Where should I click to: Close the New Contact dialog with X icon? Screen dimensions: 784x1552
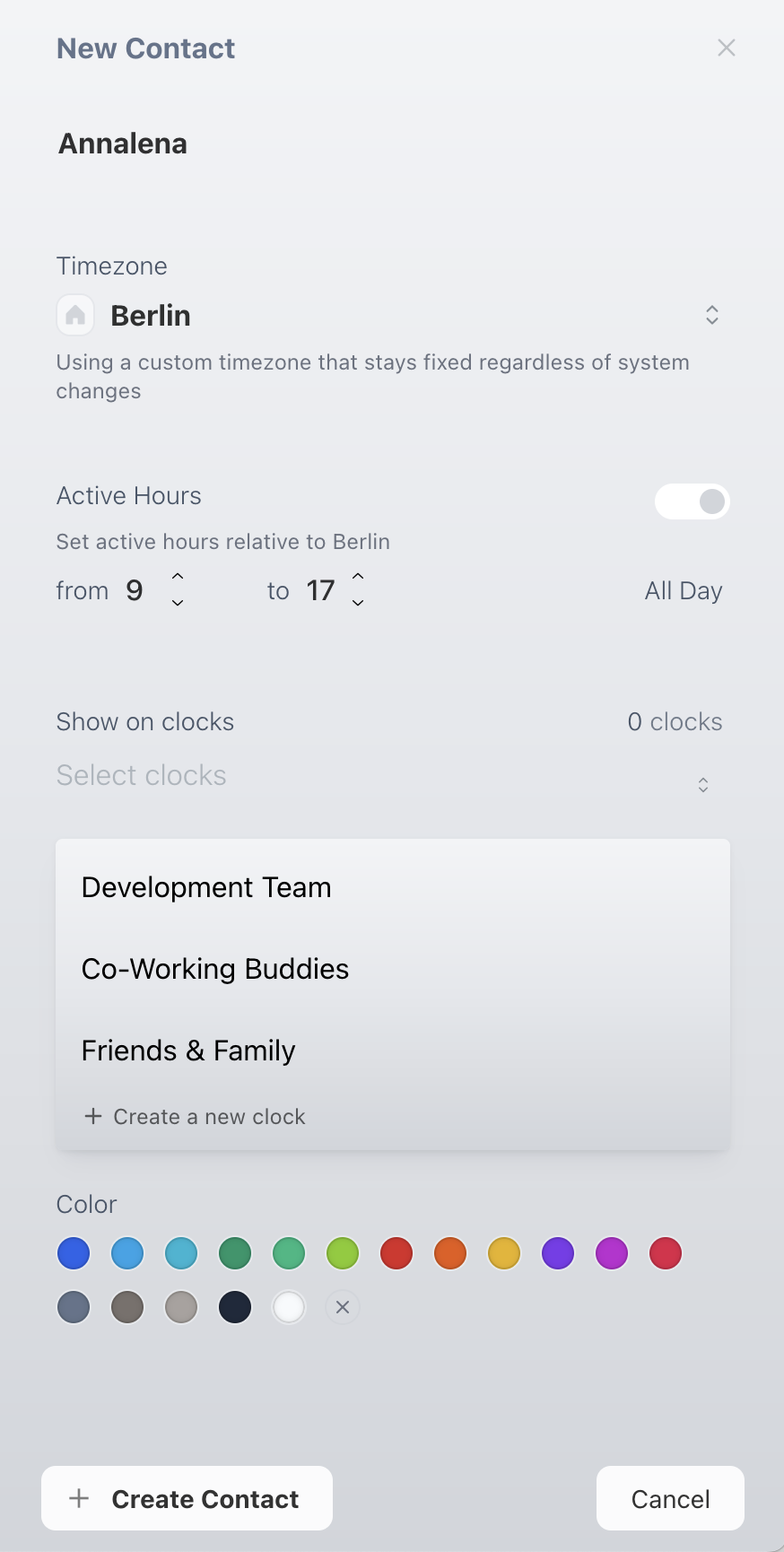(x=727, y=48)
